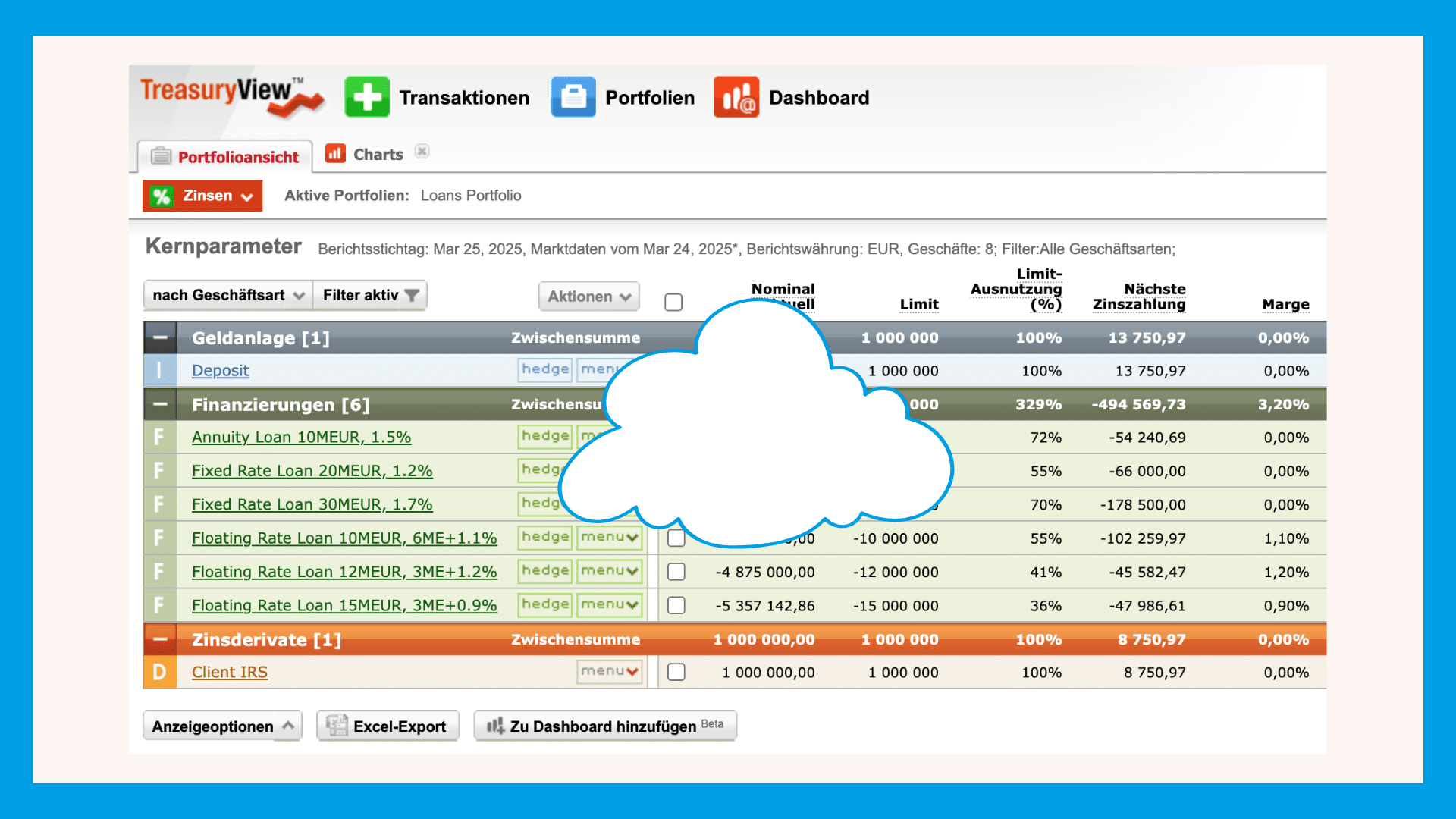Open the menu dropdown for Client IRS
1456x819 pixels.
pos(609,671)
